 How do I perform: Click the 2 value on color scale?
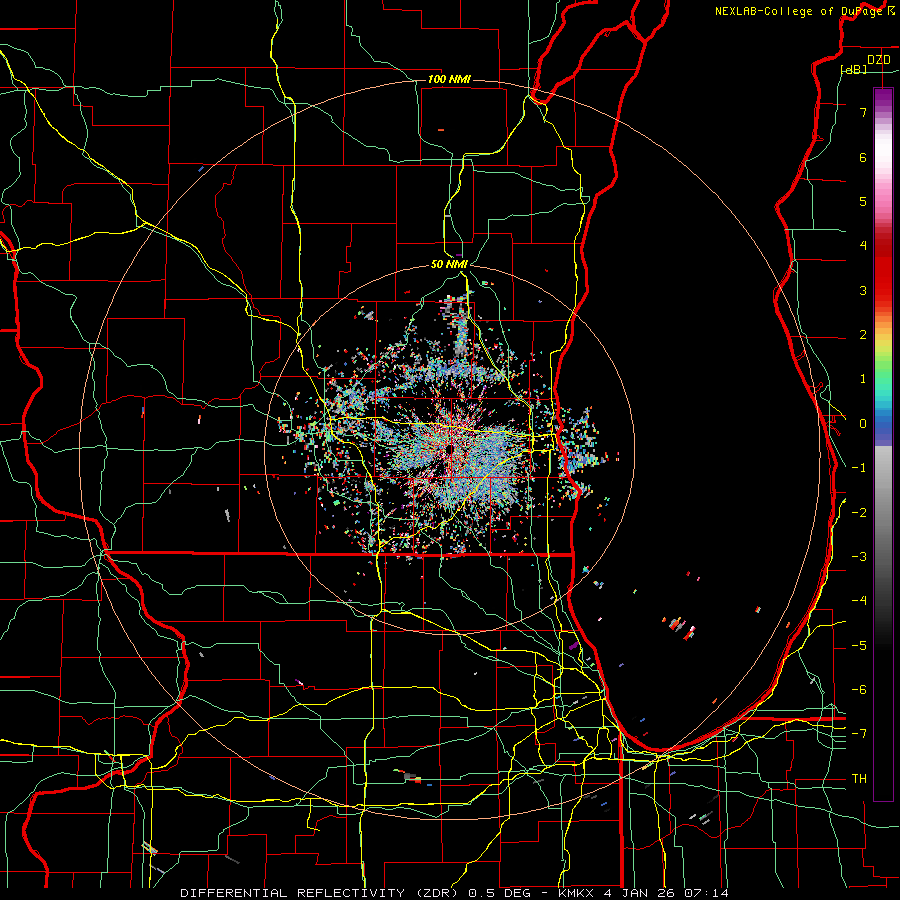(x=863, y=335)
